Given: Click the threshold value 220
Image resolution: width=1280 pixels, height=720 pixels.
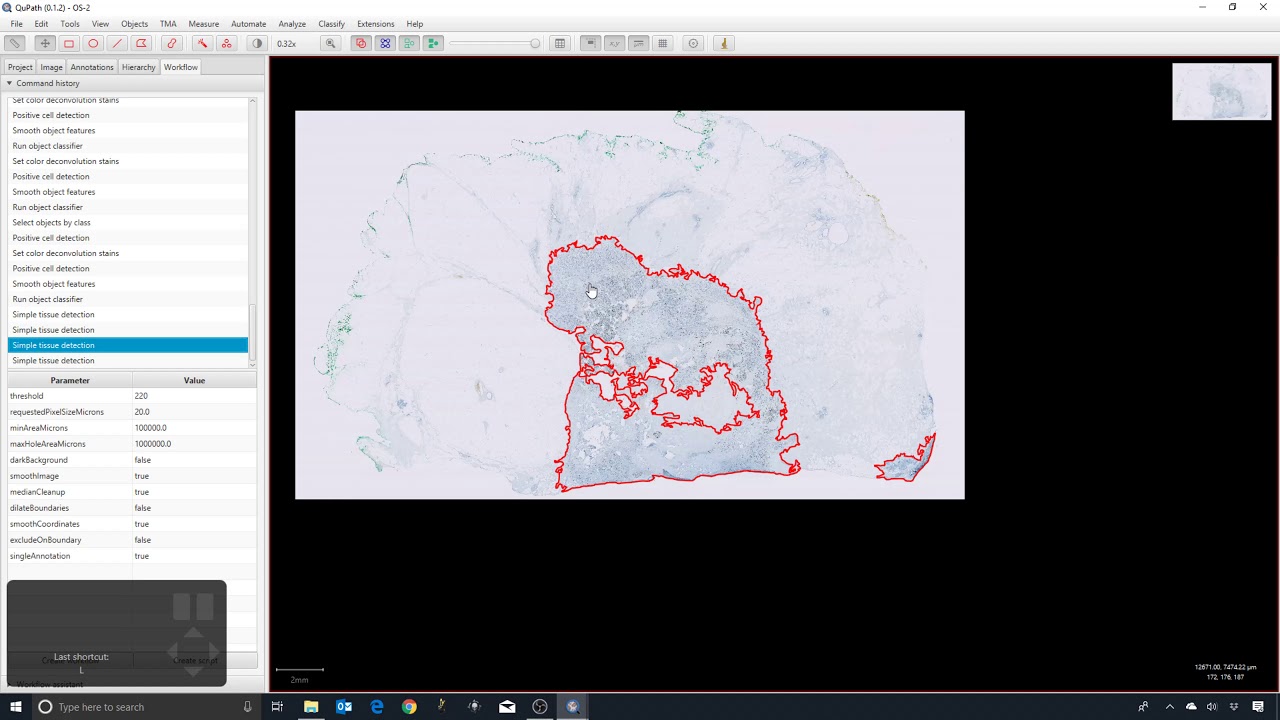Looking at the screenshot, I should [x=194, y=396].
